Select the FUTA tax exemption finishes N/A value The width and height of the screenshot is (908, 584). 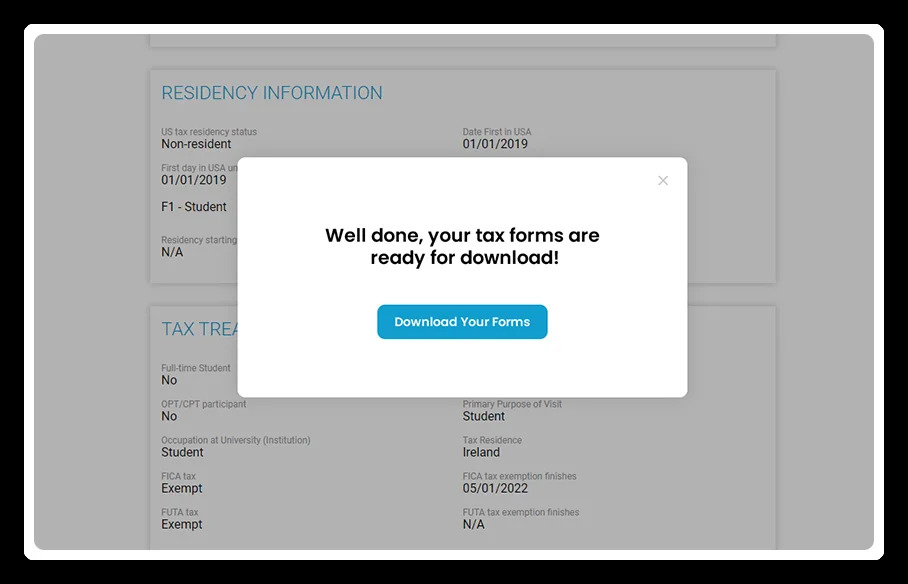473,524
